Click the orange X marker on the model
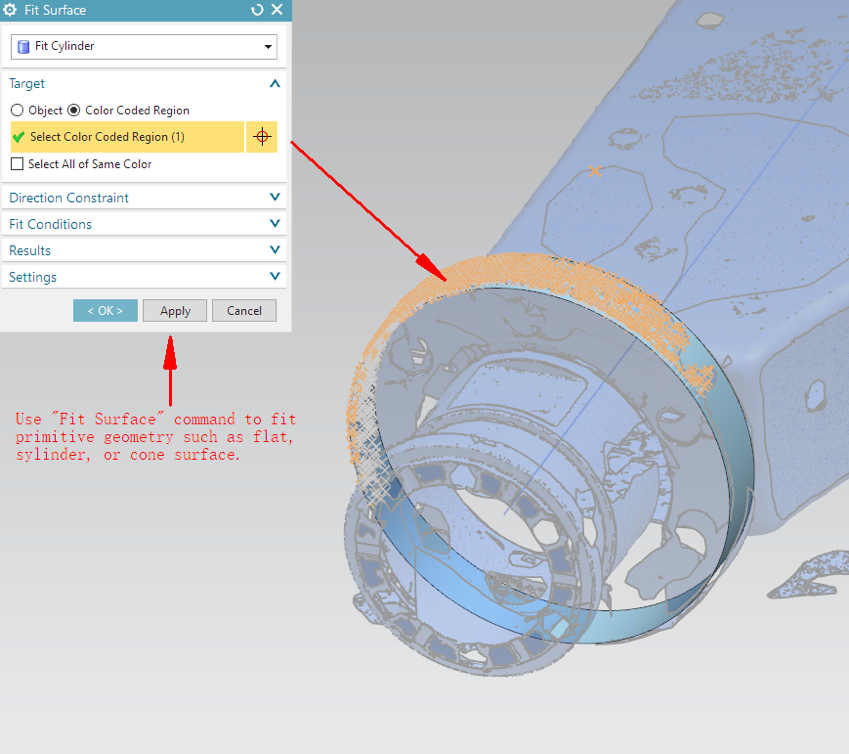This screenshot has height=754, width=849. pyautogui.click(x=595, y=171)
